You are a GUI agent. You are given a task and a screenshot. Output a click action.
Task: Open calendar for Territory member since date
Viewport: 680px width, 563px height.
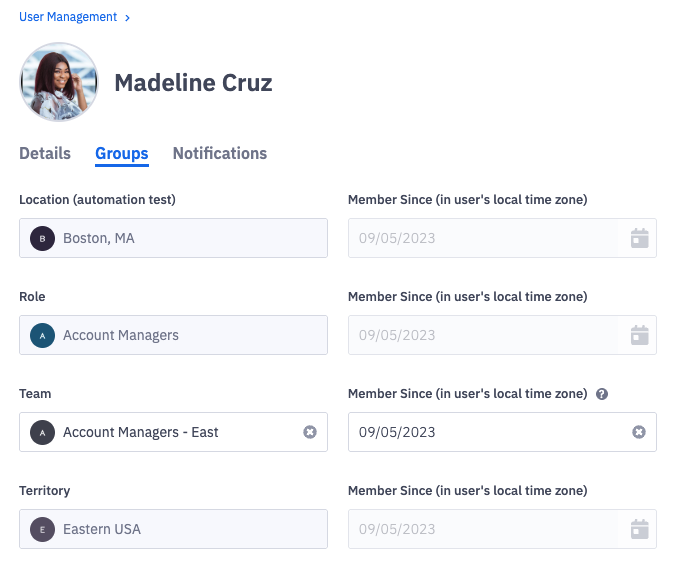tap(639, 529)
